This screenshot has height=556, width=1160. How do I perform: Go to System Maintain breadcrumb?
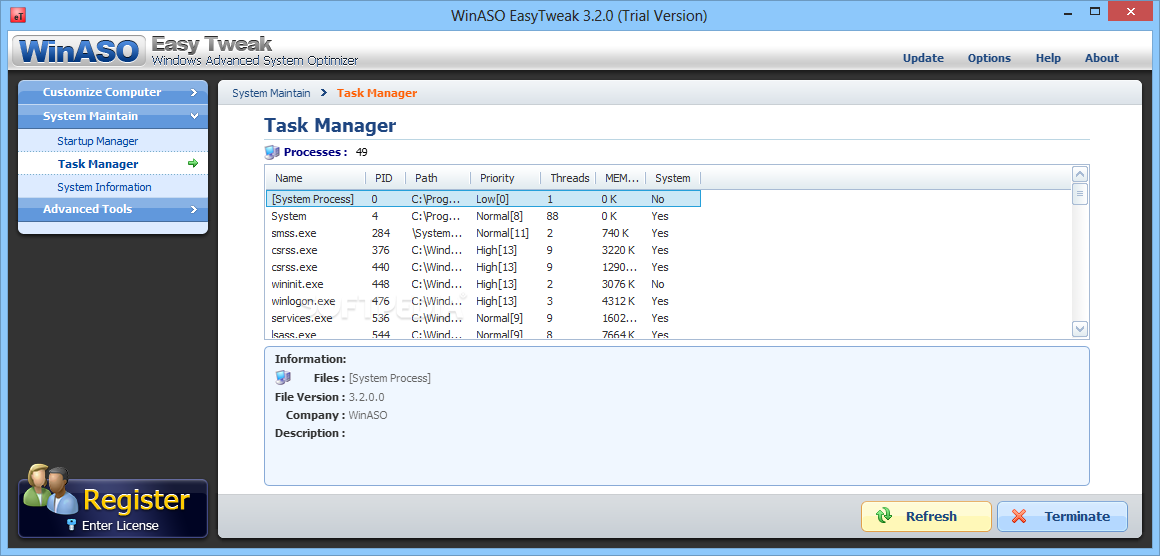point(272,93)
